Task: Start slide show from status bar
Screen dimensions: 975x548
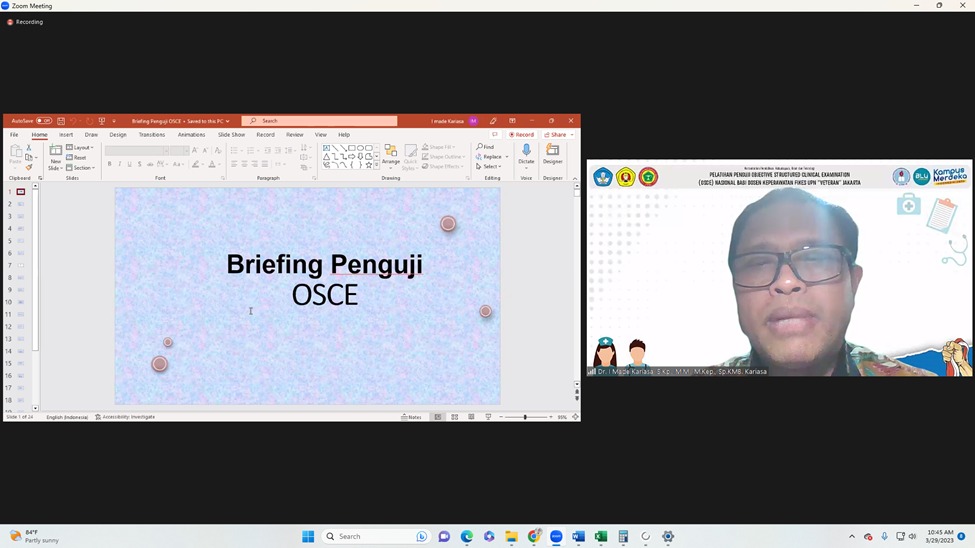Action: [x=488, y=417]
